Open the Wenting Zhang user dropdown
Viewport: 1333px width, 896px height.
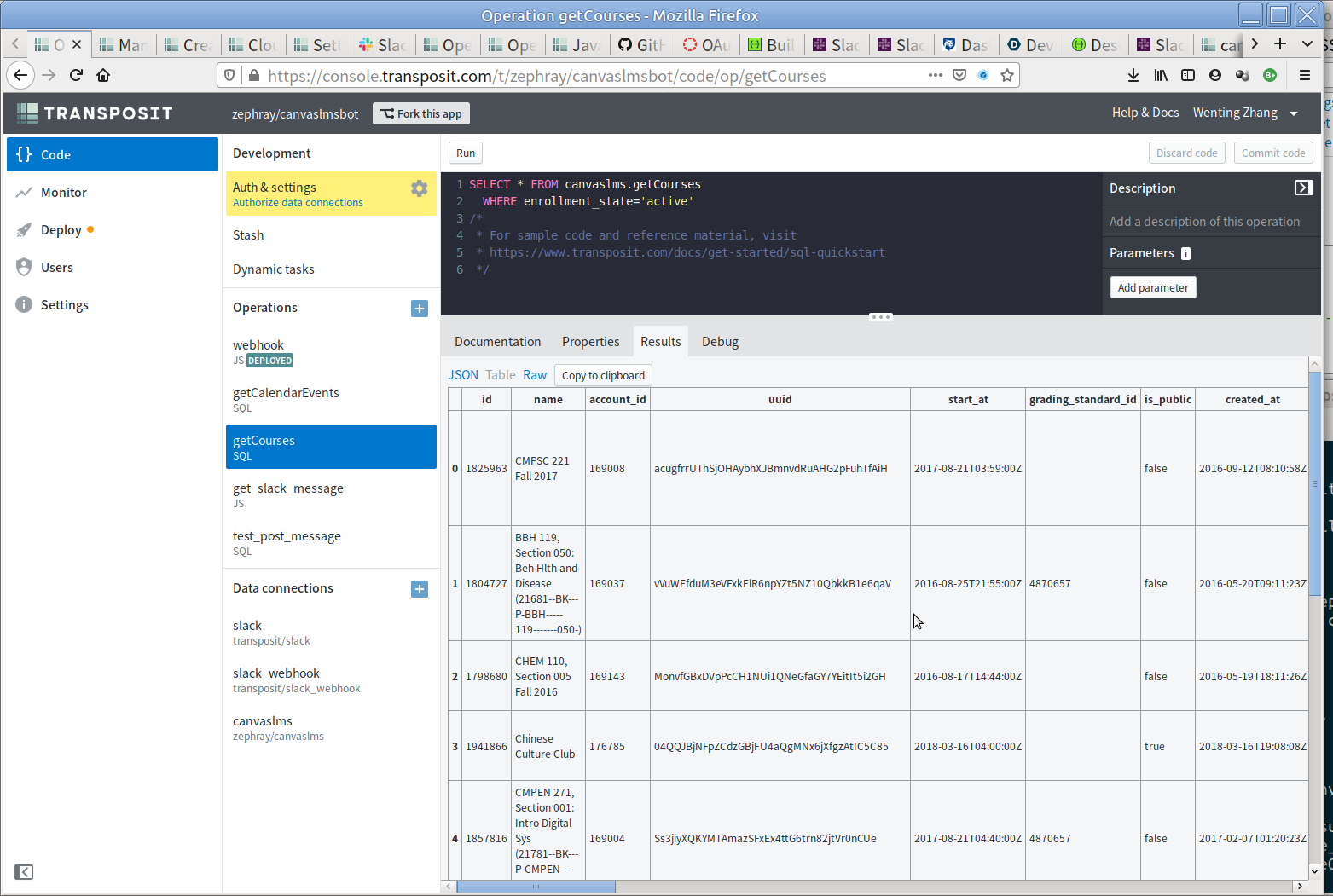click(1245, 113)
